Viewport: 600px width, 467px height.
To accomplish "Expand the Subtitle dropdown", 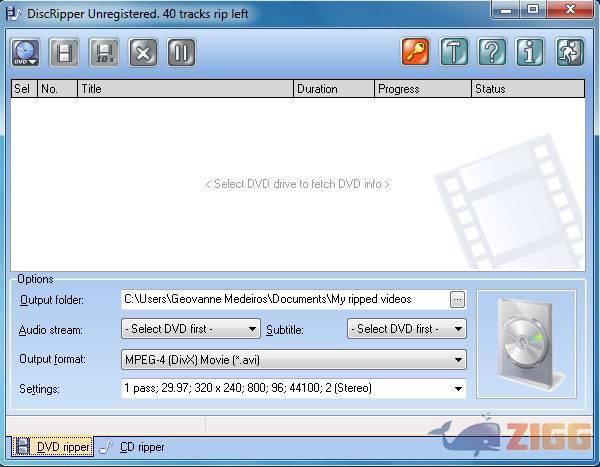I will [x=407, y=329].
